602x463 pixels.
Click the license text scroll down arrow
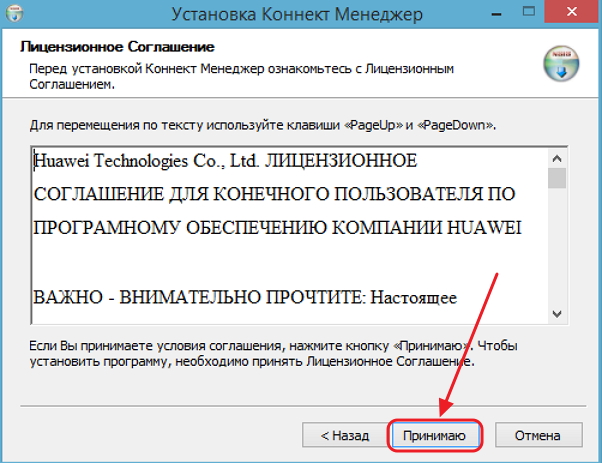557,314
